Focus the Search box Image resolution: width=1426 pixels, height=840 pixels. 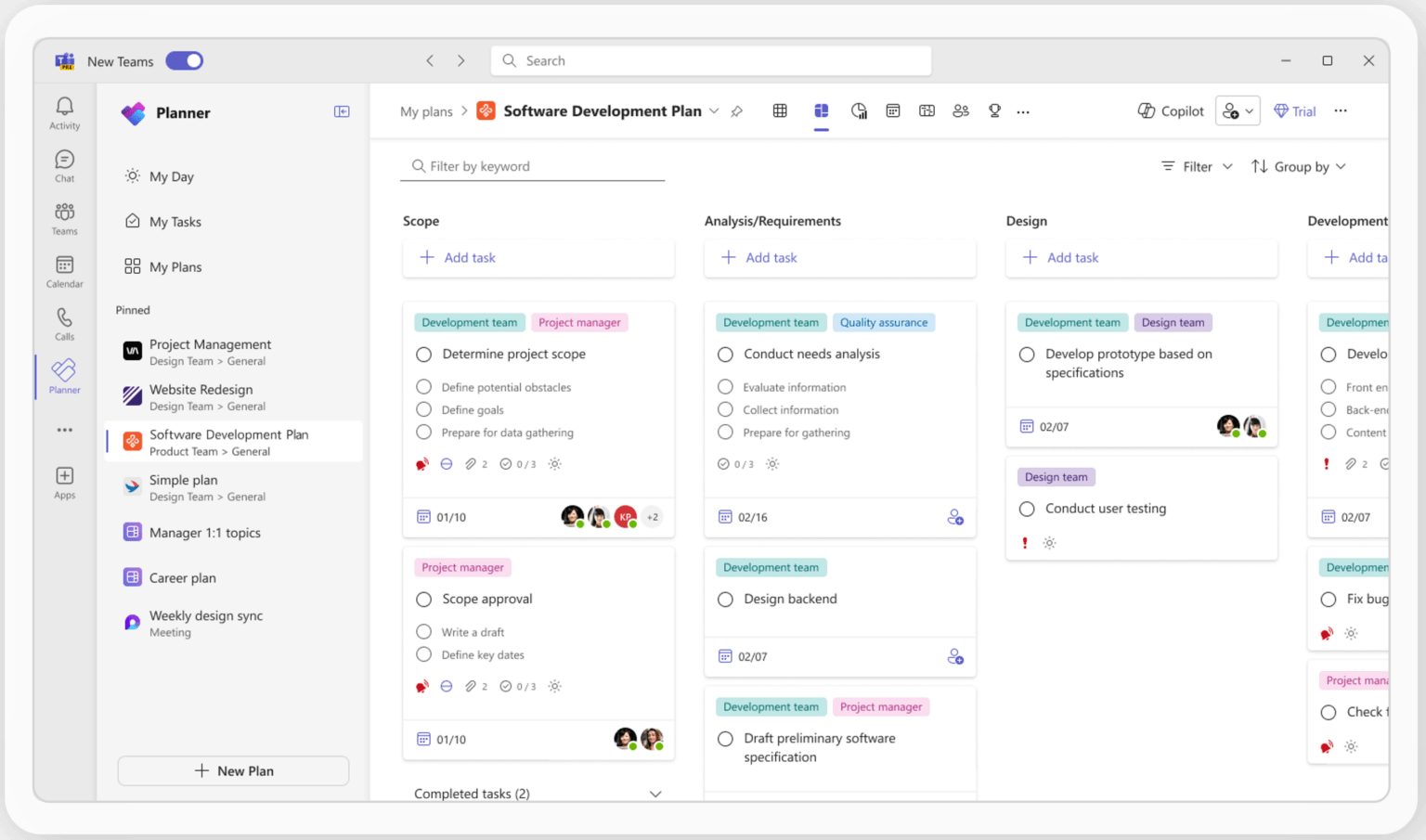pos(711,60)
